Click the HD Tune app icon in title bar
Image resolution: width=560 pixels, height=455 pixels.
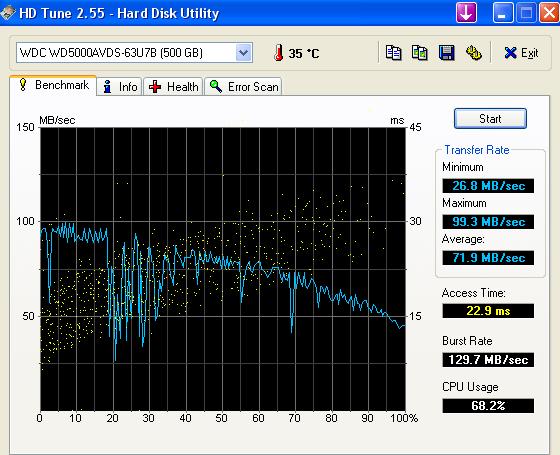pos(8,12)
